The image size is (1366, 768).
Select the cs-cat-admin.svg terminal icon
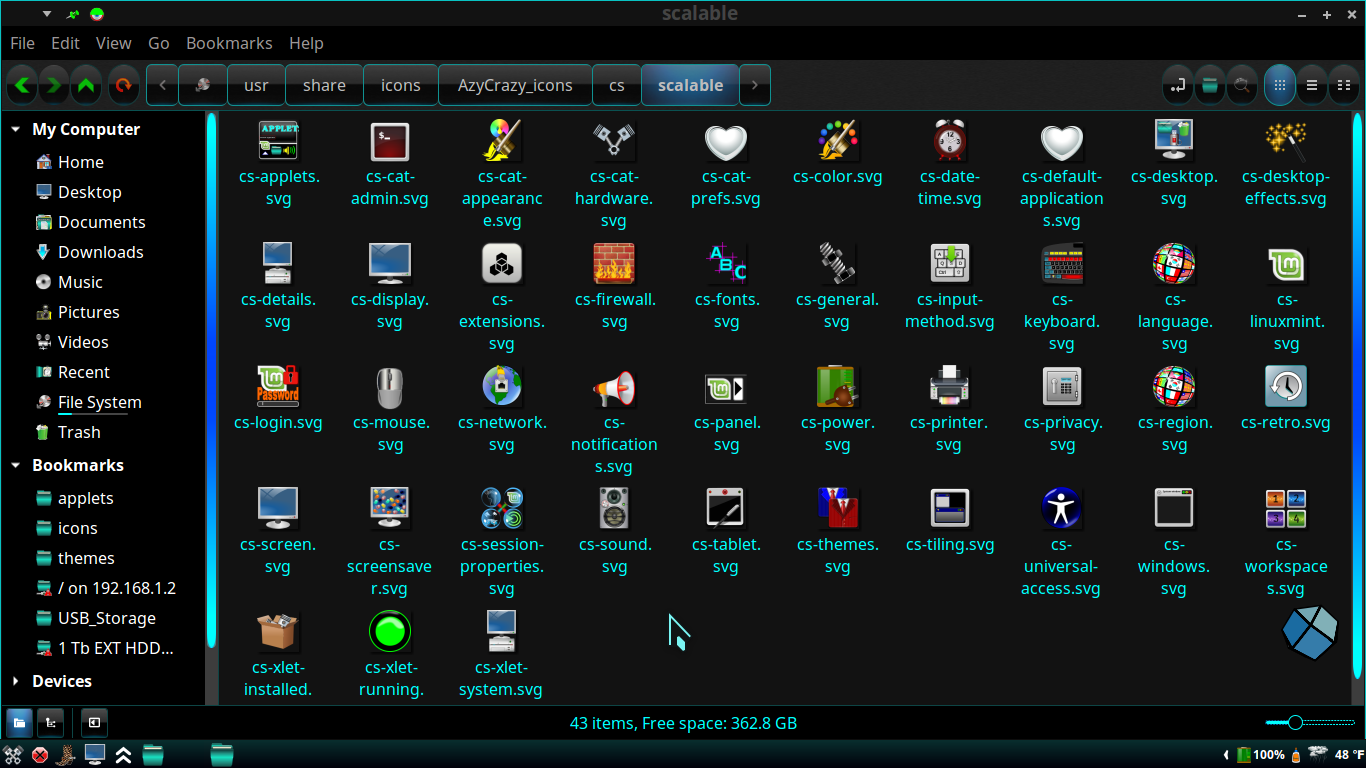(390, 164)
